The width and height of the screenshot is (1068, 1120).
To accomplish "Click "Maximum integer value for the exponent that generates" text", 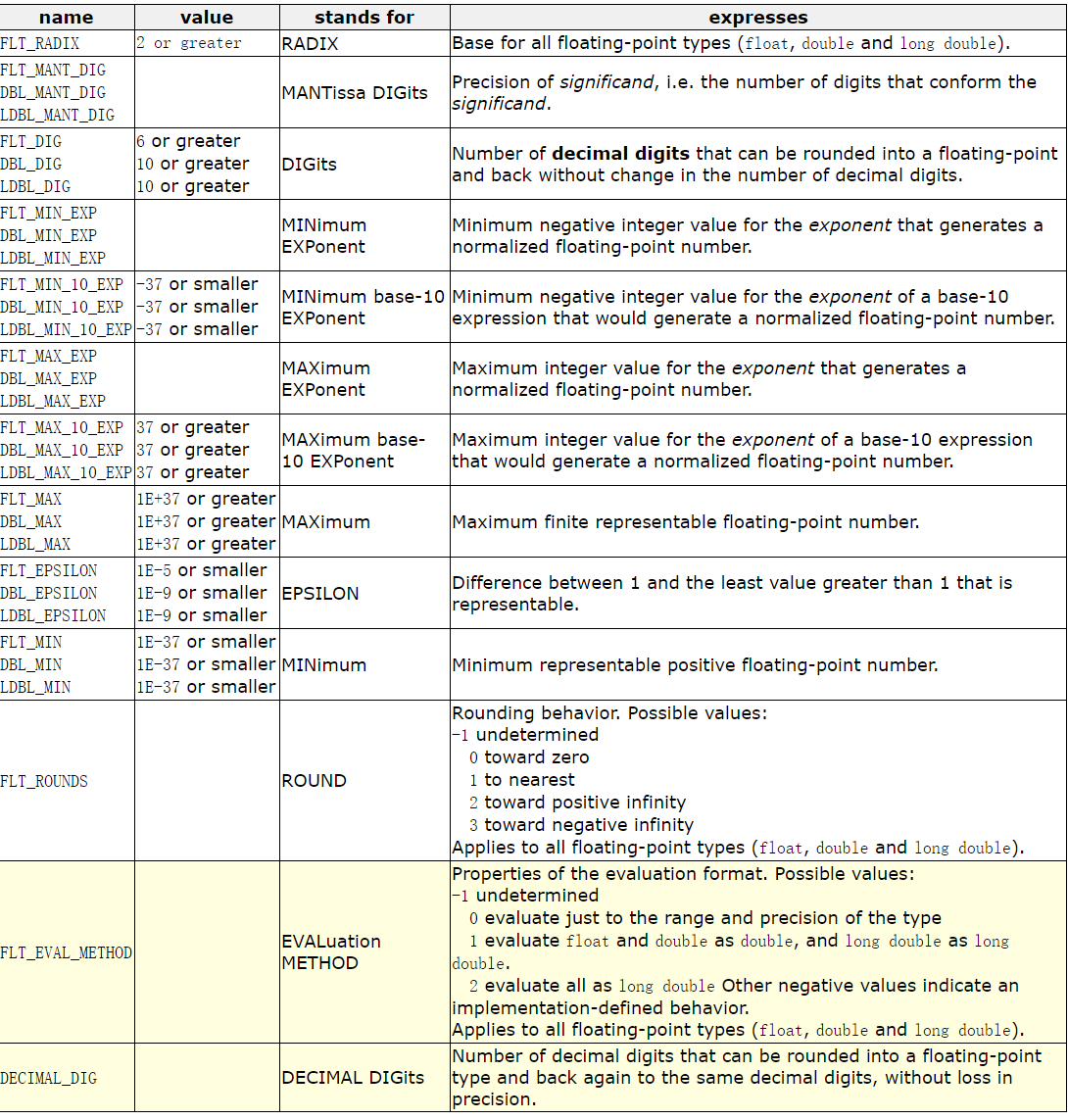I will [x=709, y=378].
